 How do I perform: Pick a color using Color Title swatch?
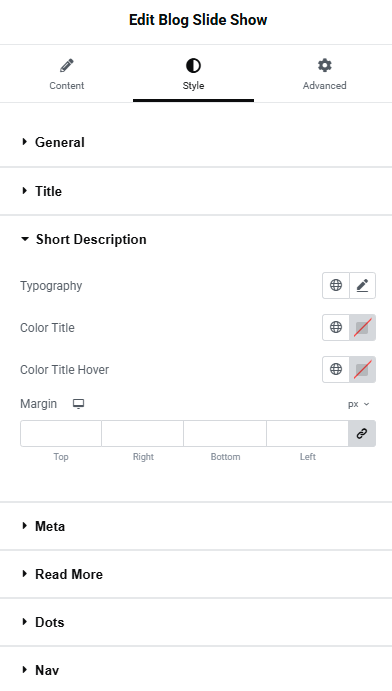pos(362,327)
